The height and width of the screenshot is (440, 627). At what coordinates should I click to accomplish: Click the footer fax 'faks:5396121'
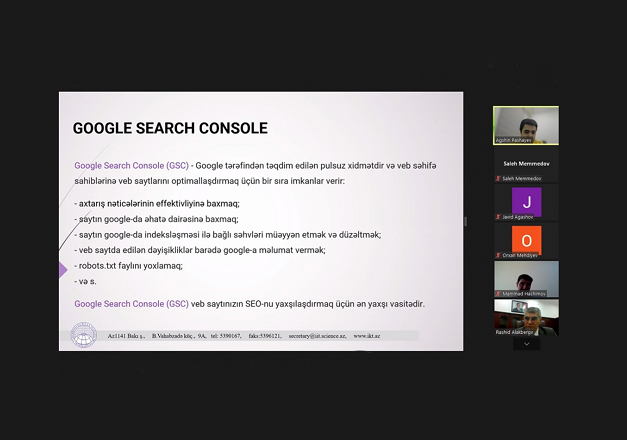coord(265,336)
